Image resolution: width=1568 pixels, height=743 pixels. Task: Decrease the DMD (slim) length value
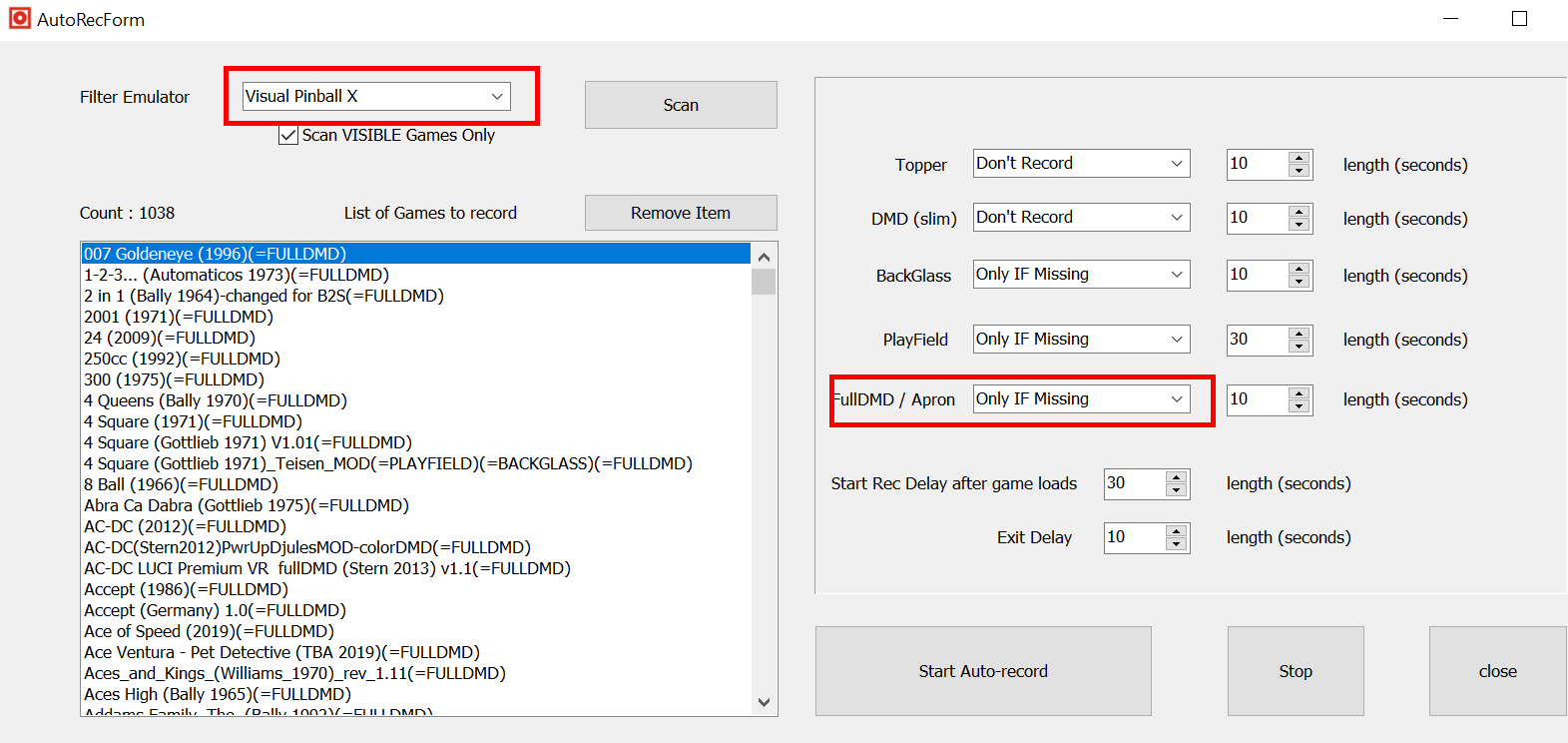1299,225
